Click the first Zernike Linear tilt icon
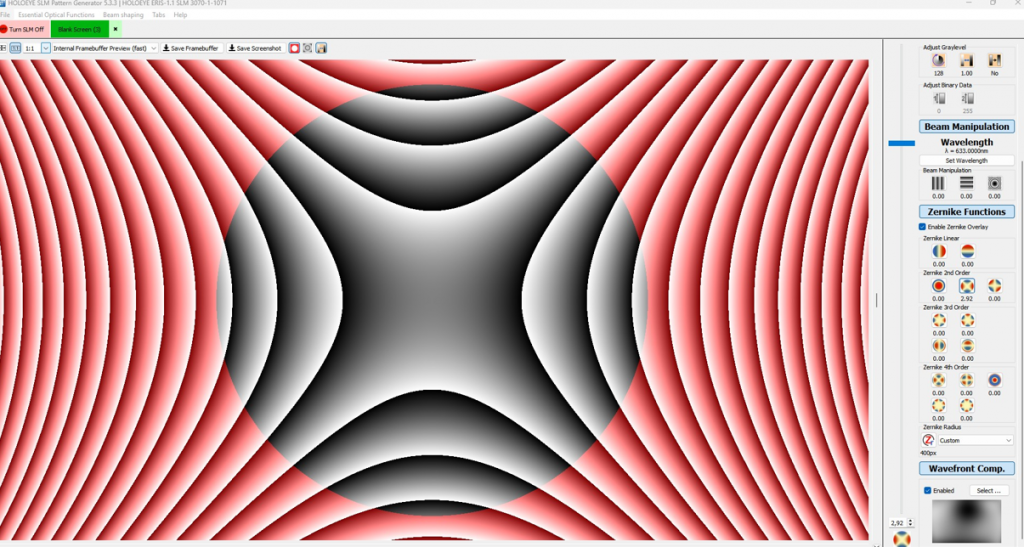Screen dimensions: 1024x547 938,252
